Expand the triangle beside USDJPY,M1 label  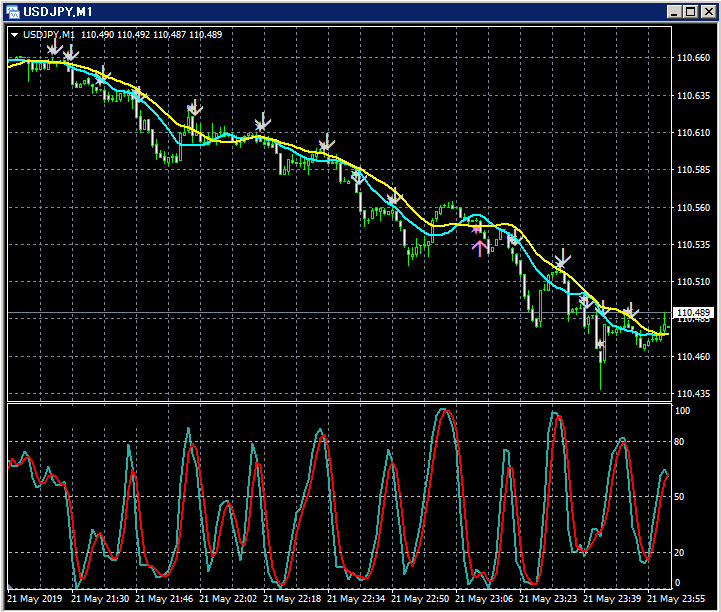click(14, 34)
